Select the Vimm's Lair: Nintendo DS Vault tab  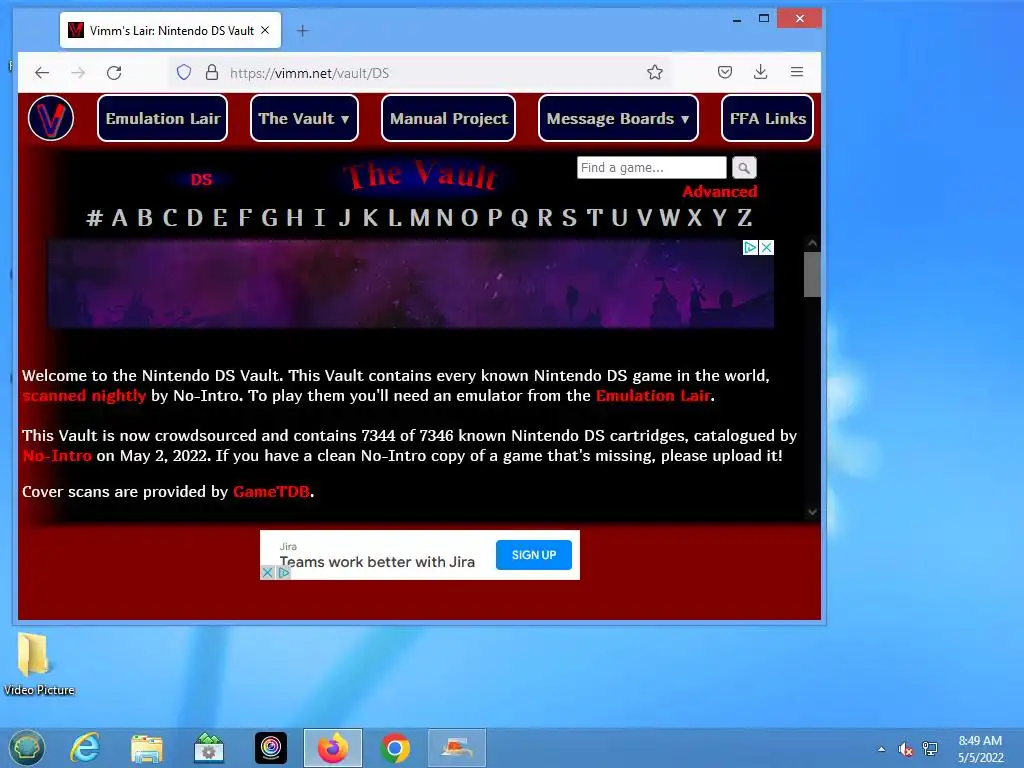click(170, 30)
